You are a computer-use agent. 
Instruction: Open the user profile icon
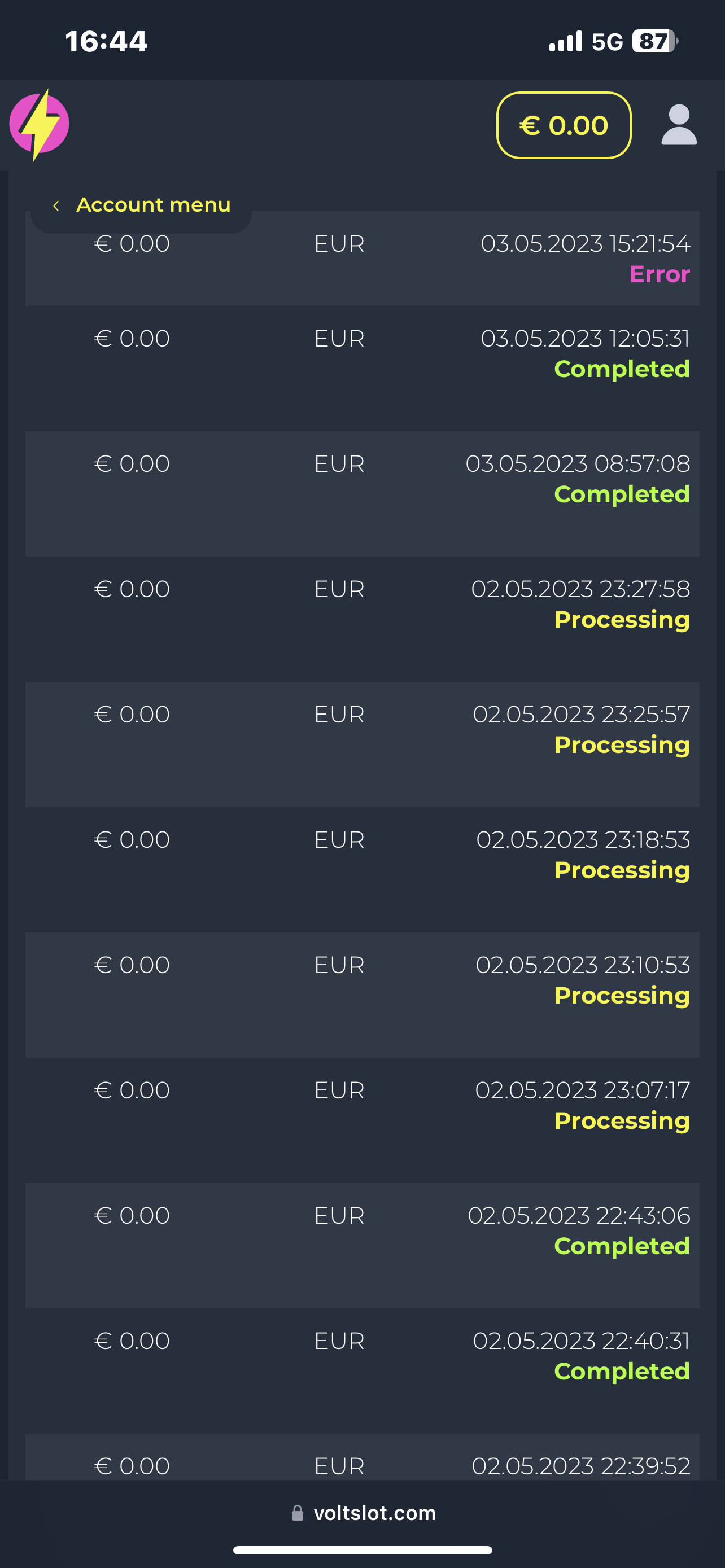(x=679, y=125)
